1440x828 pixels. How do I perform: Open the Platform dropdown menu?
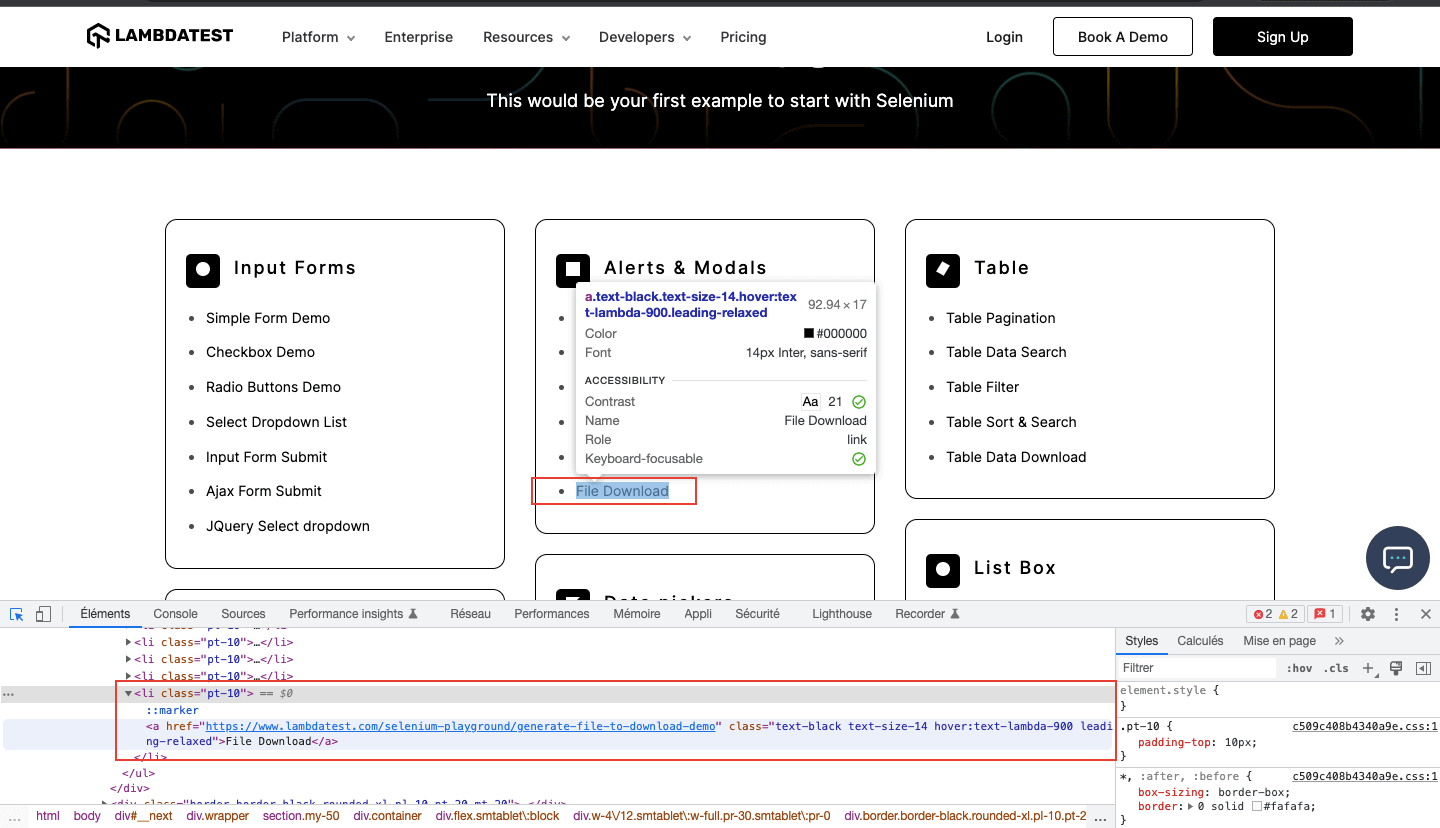tap(318, 37)
